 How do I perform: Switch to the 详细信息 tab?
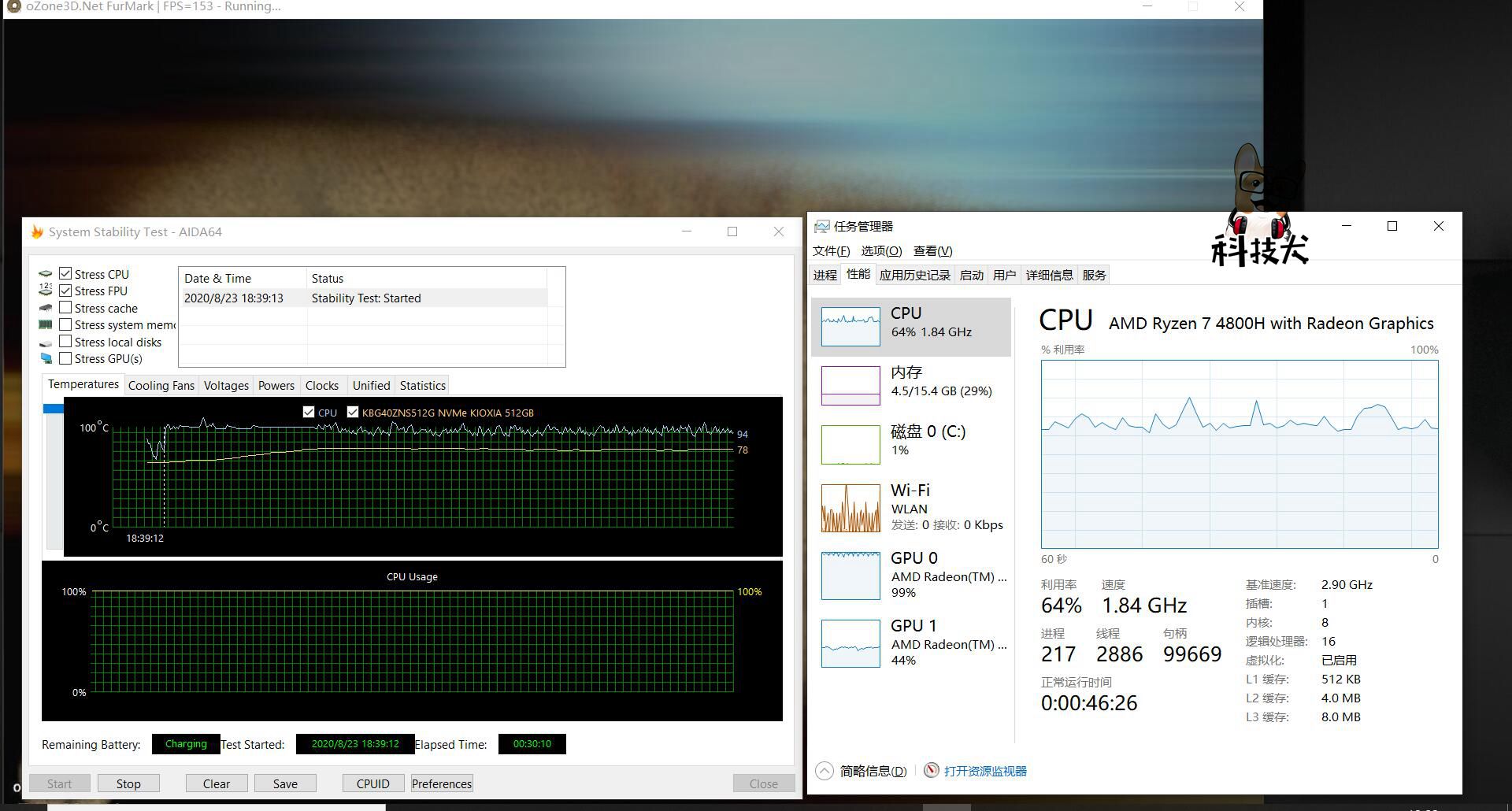pos(1049,275)
